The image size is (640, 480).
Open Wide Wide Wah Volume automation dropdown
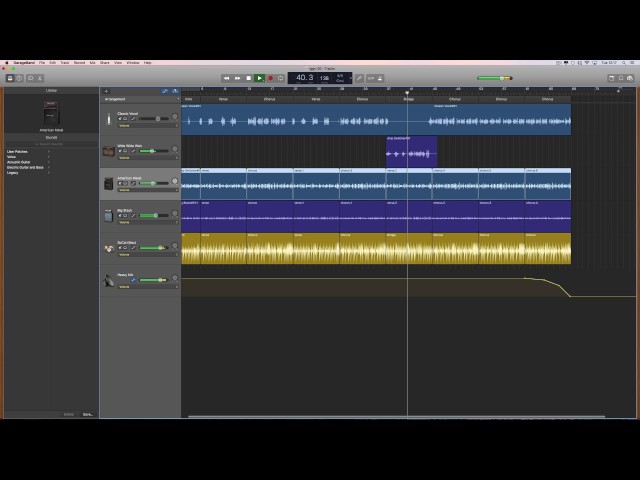[x=148, y=158]
